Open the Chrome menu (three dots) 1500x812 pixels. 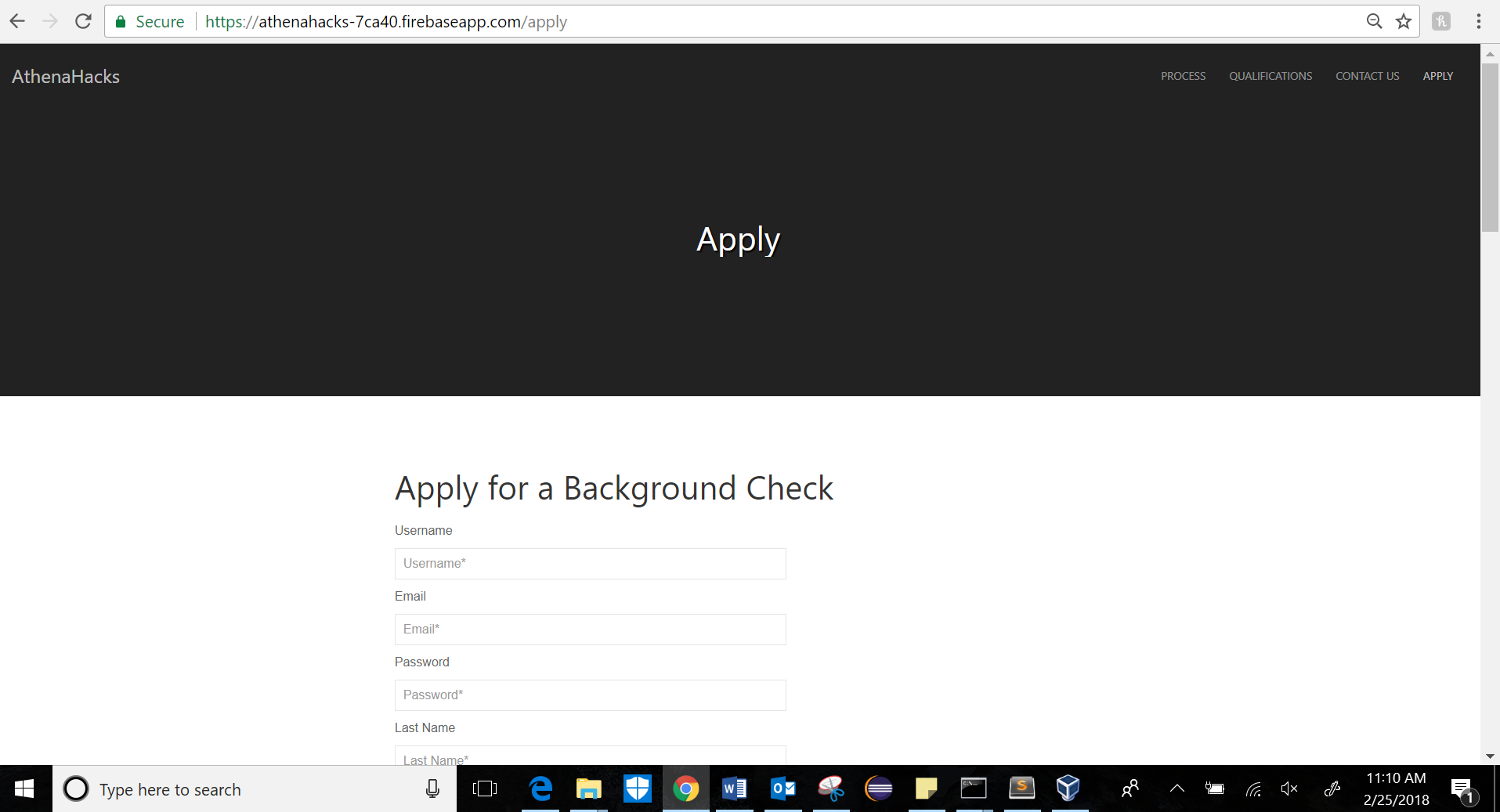pos(1479,21)
